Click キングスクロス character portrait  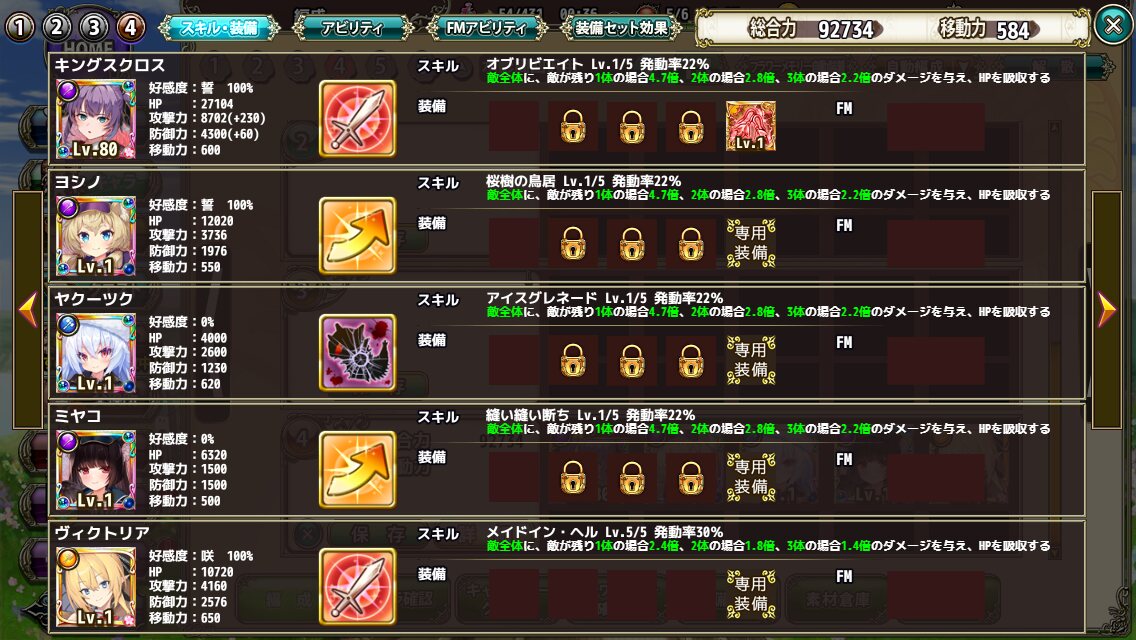click(x=96, y=120)
